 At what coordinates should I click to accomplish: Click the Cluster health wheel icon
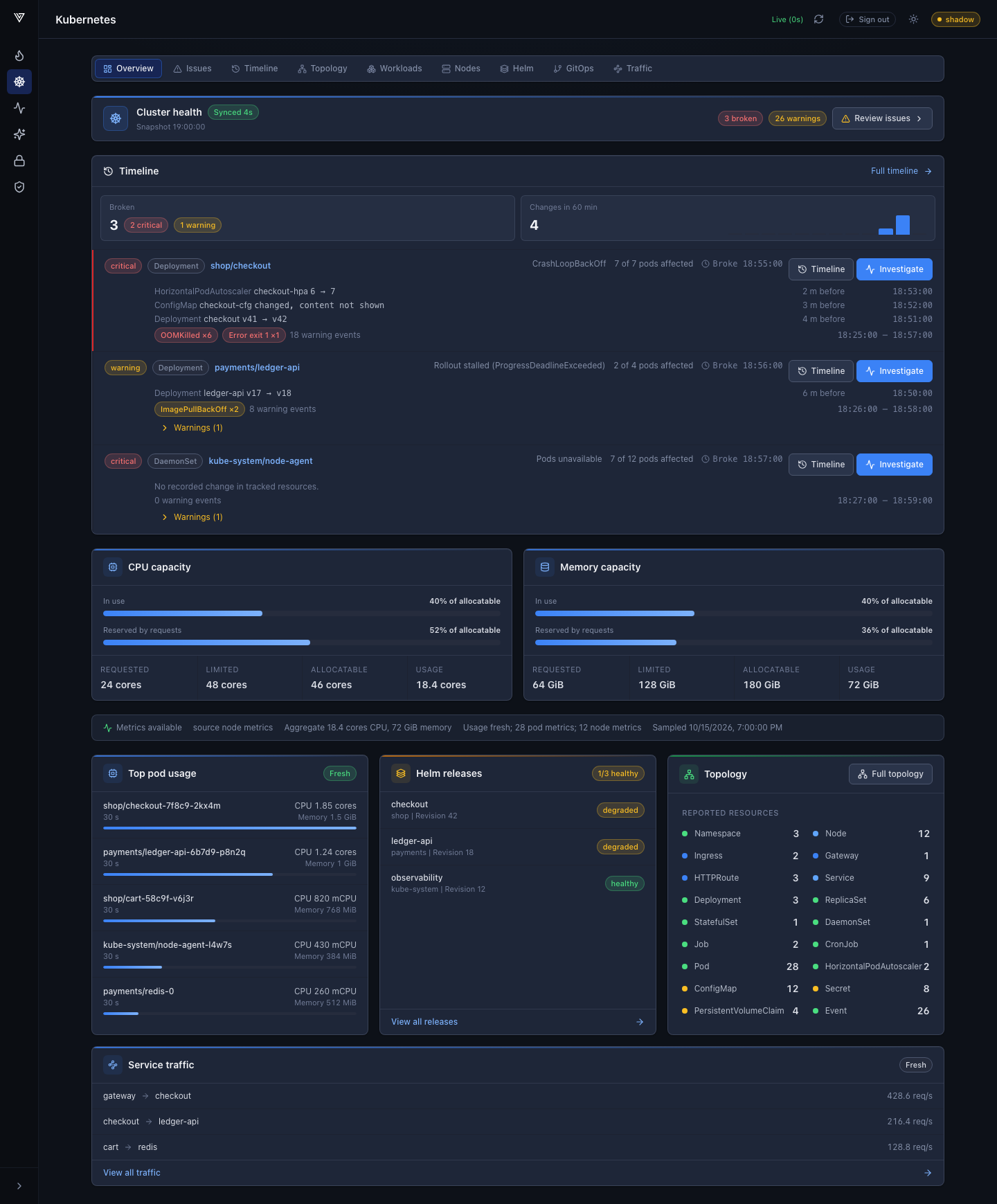[x=116, y=118]
